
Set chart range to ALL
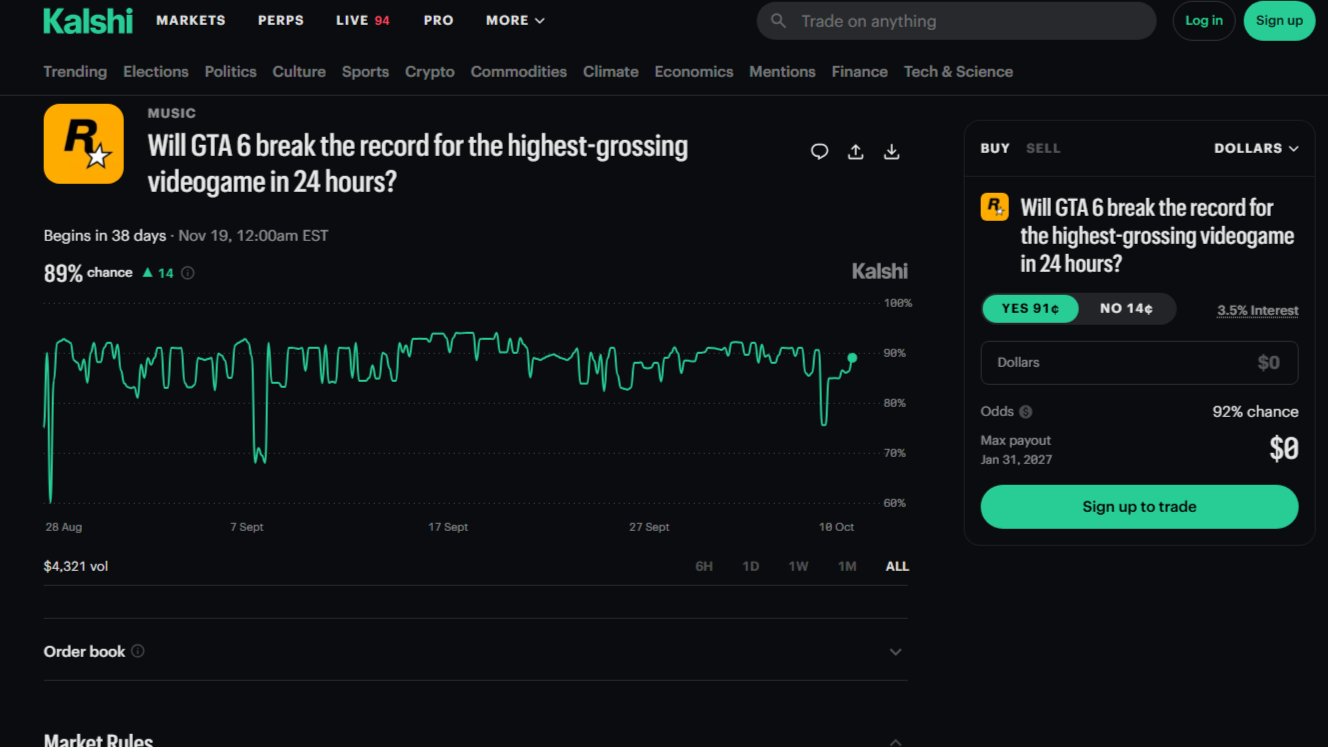pos(897,566)
